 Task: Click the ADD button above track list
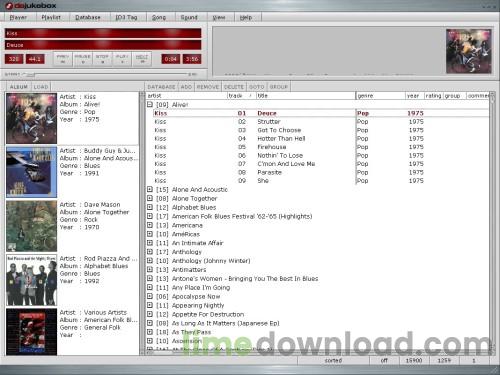pos(186,87)
